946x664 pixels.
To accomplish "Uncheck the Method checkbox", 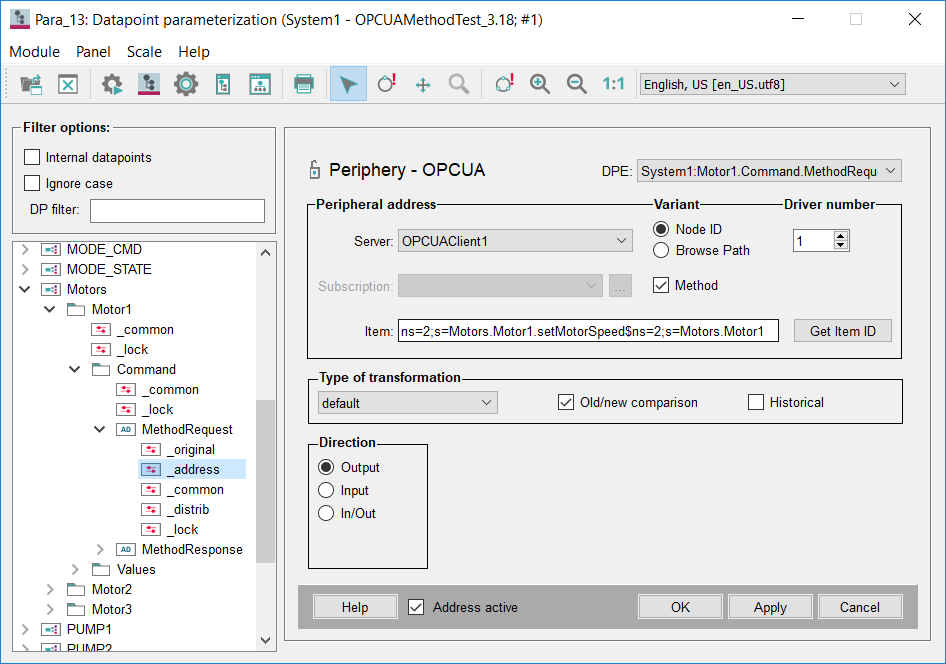I will coord(661,285).
